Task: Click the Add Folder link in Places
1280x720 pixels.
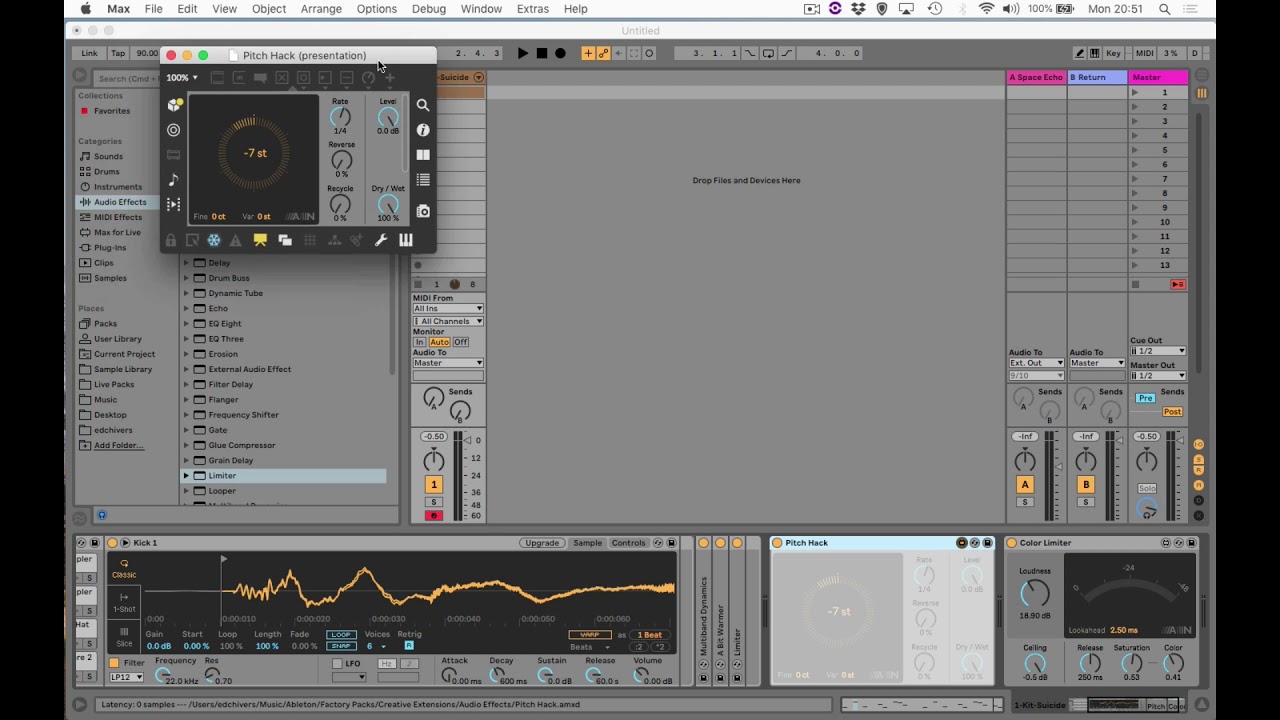Action: [x=118, y=445]
